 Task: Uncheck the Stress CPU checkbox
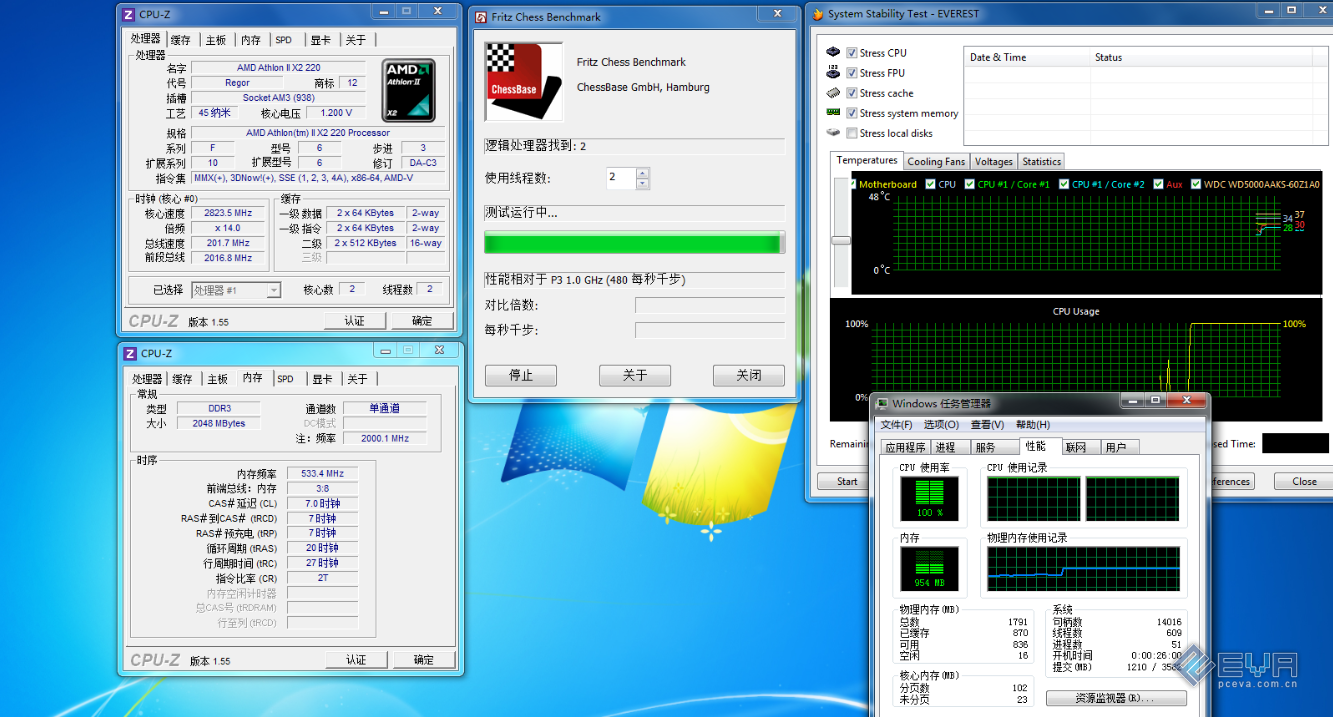(852, 53)
